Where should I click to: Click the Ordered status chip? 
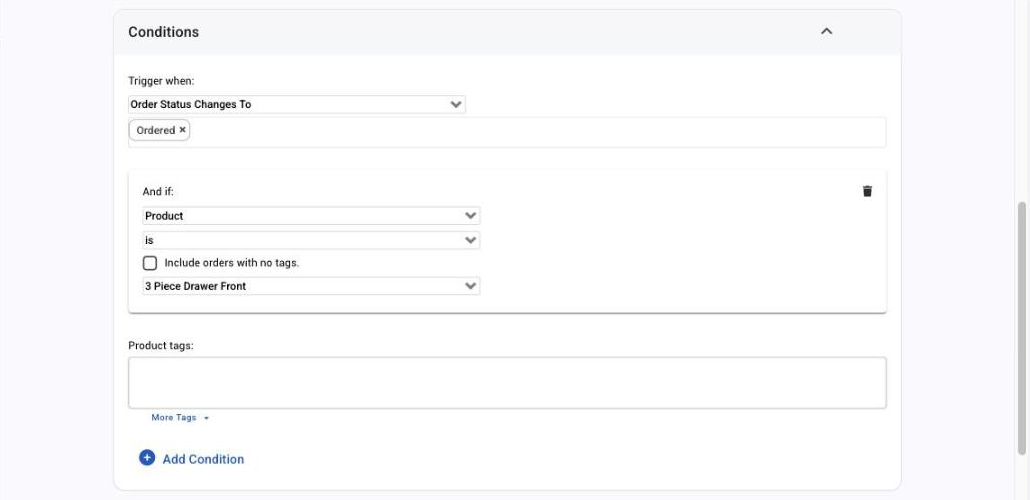159,130
